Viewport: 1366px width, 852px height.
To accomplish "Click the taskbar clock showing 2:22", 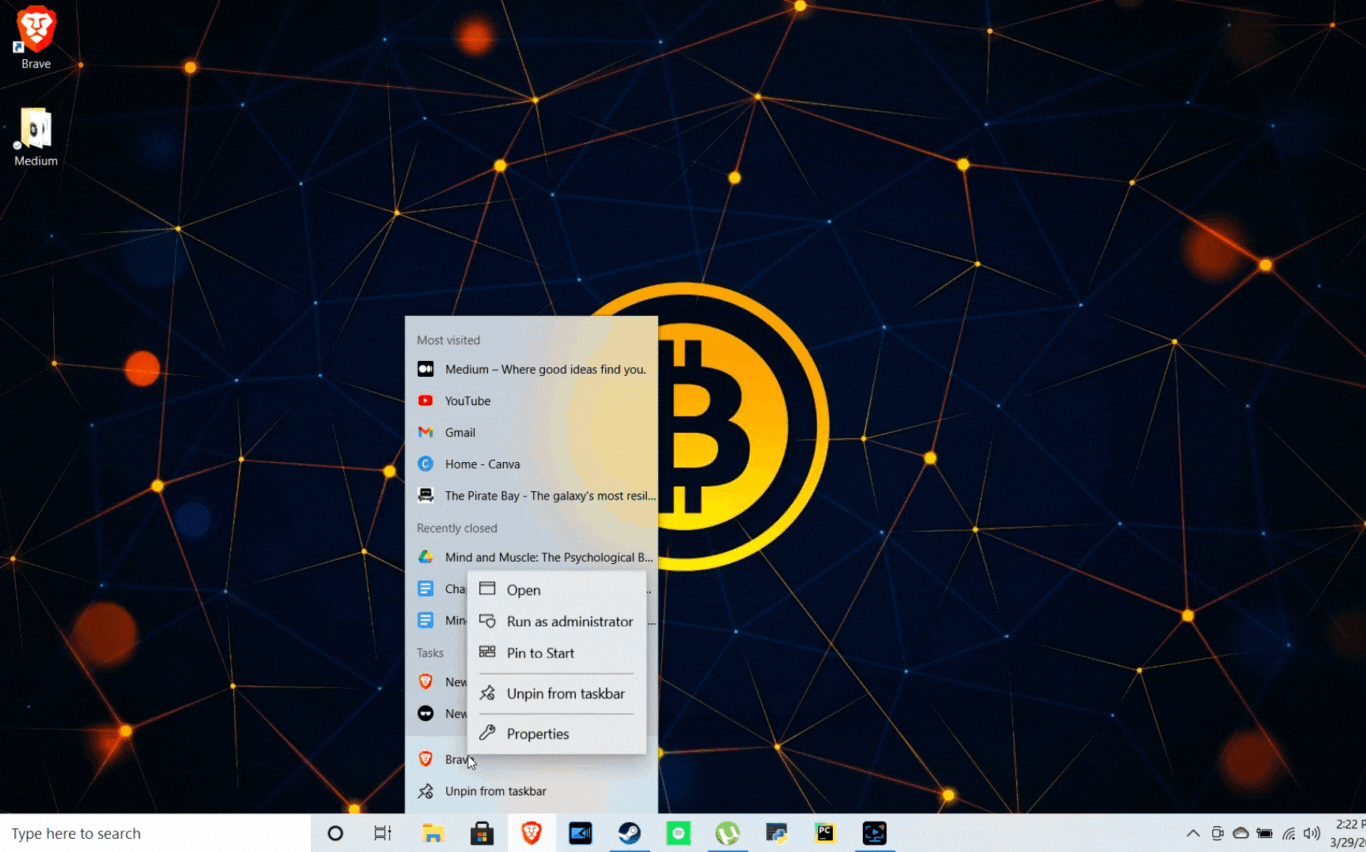I will click(1347, 833).
